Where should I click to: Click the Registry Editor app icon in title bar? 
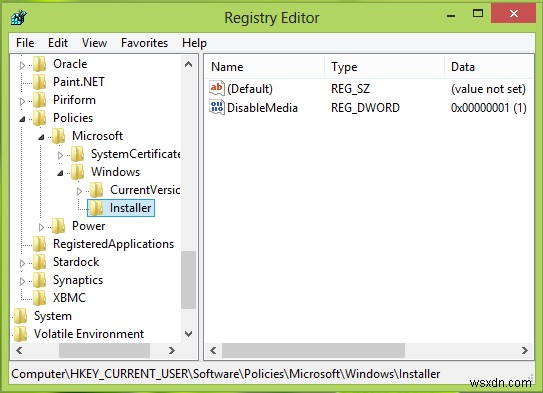[x=19, y=17]
